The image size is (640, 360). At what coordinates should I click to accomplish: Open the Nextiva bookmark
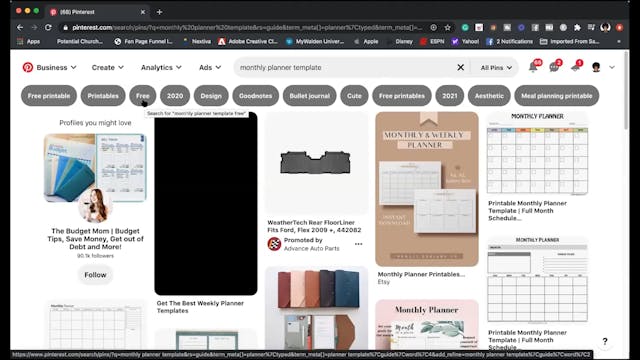click(197, 41)
